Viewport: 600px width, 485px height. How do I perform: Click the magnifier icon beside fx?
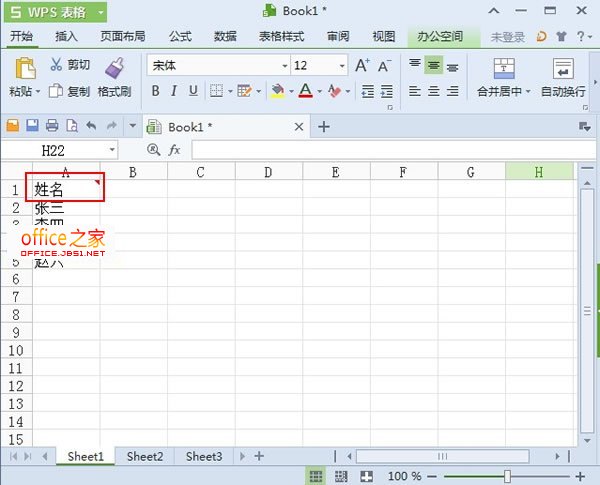(x=153, y=150)
